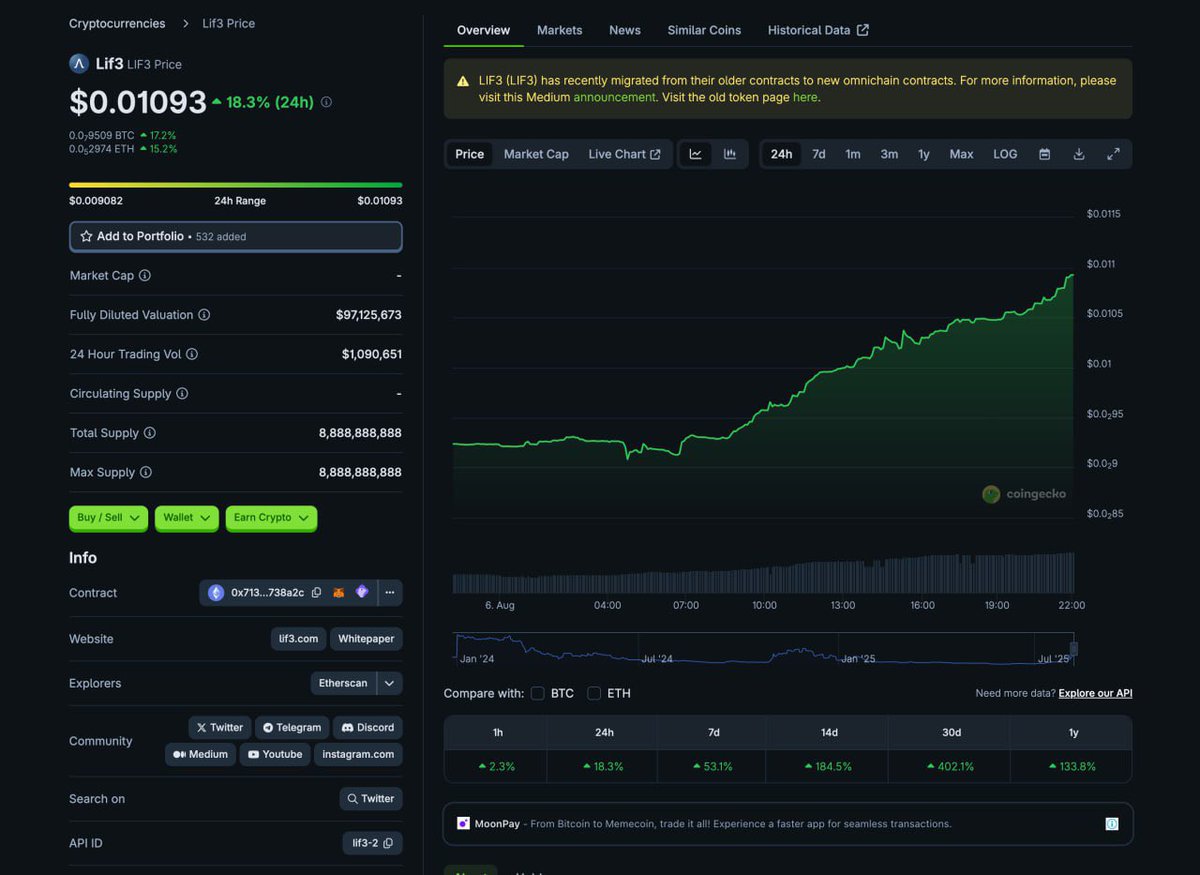Select the 1y time range
The width and height of the screenshot is (1200, 875).
click(x=924, y=154)
